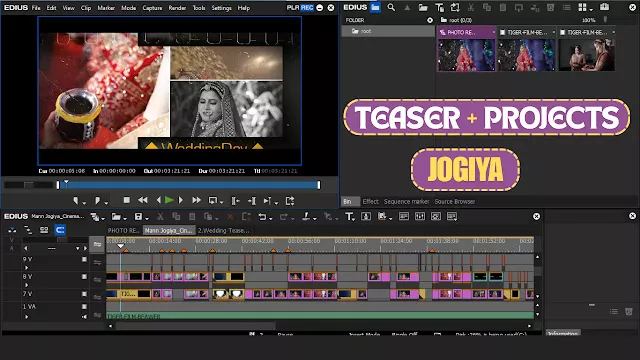Open the Loop playback dropdown arrow
This screenshot has width=640, height=360.
[221, 202]
